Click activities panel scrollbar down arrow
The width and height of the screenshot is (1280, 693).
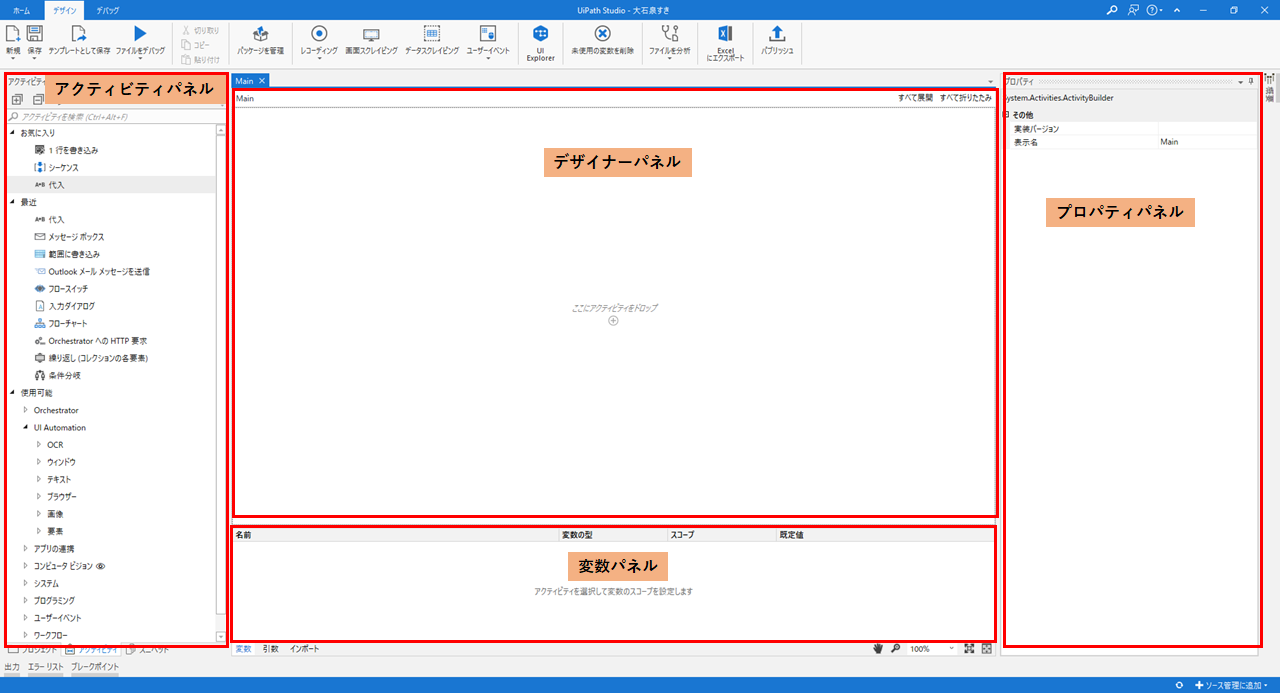coord(221,636)
